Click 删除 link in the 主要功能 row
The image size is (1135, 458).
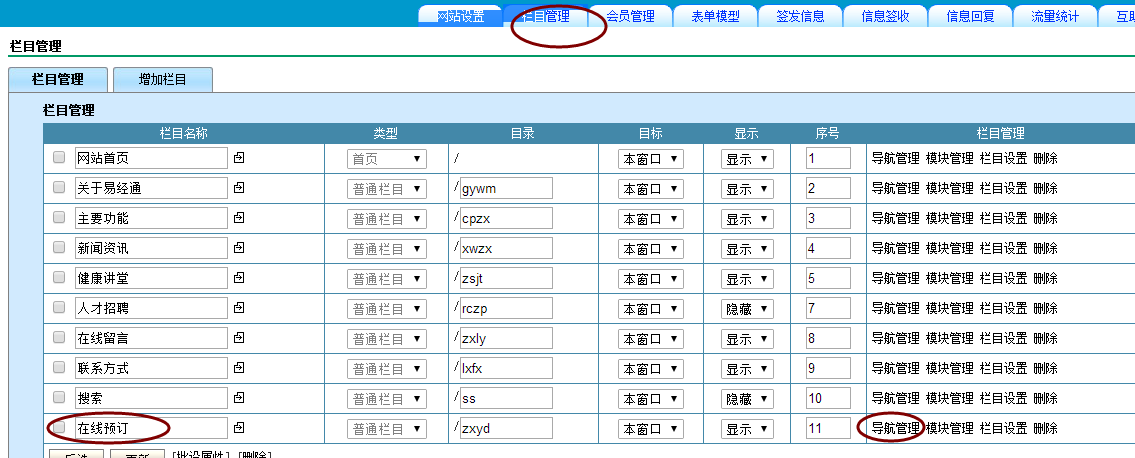[x=1045, y=218]
